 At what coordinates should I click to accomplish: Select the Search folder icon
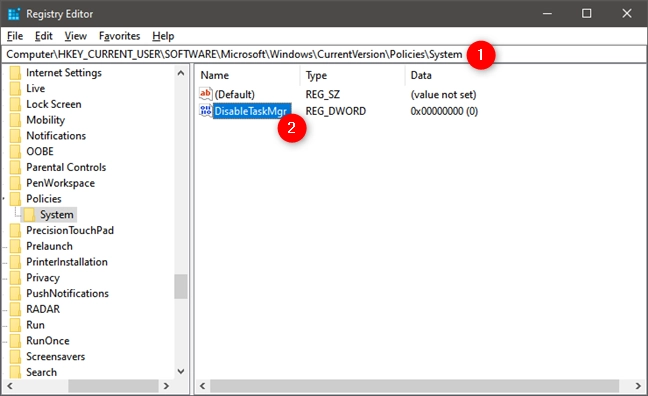coord(15,372)
